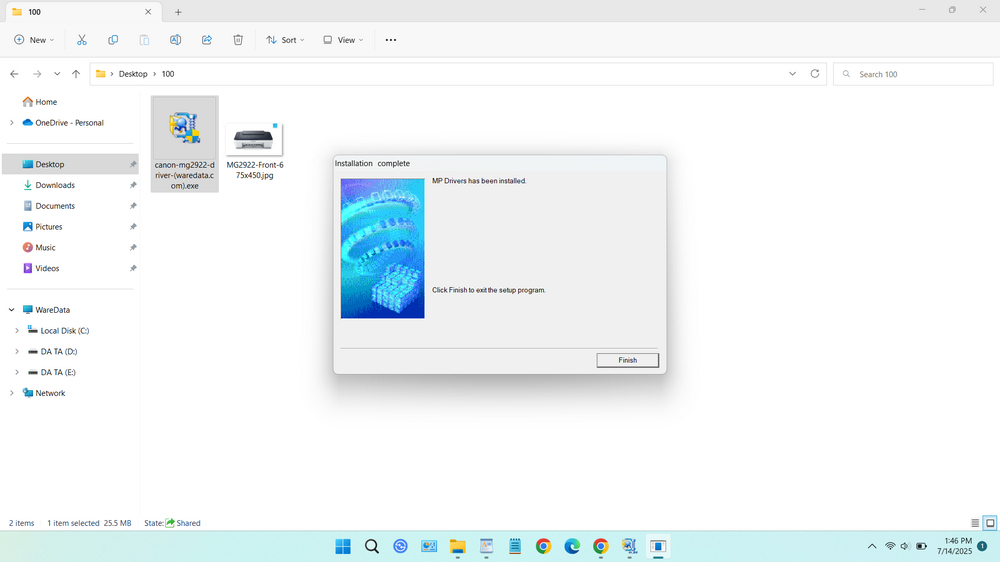This screenshot has width=1000, height=562.
Task: Select the canon-mg2922-driver exe file
Action: point(185,144)
